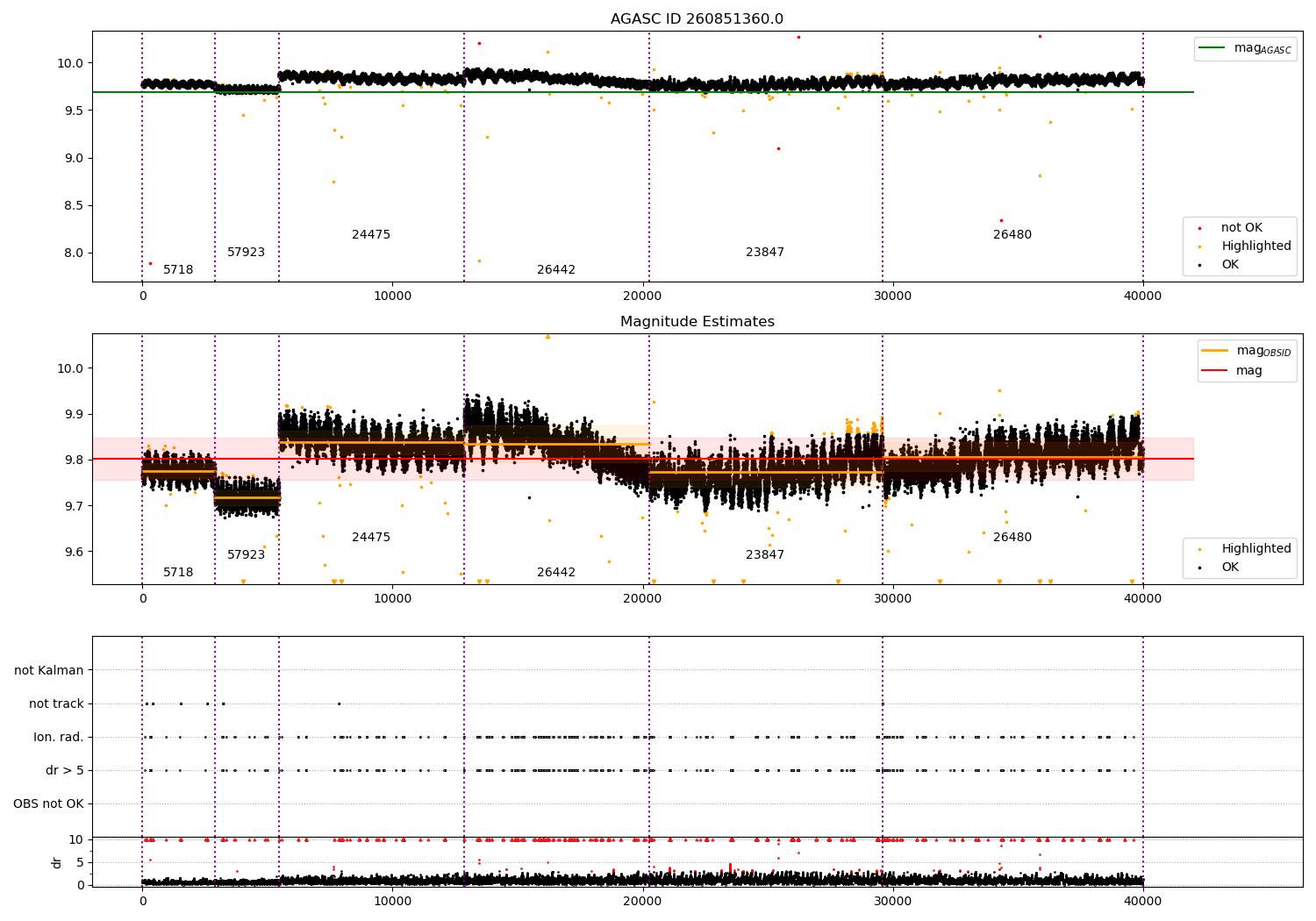
Task: Click x-axis tick 30000 under top plot
Action: [x=892, y=296]
